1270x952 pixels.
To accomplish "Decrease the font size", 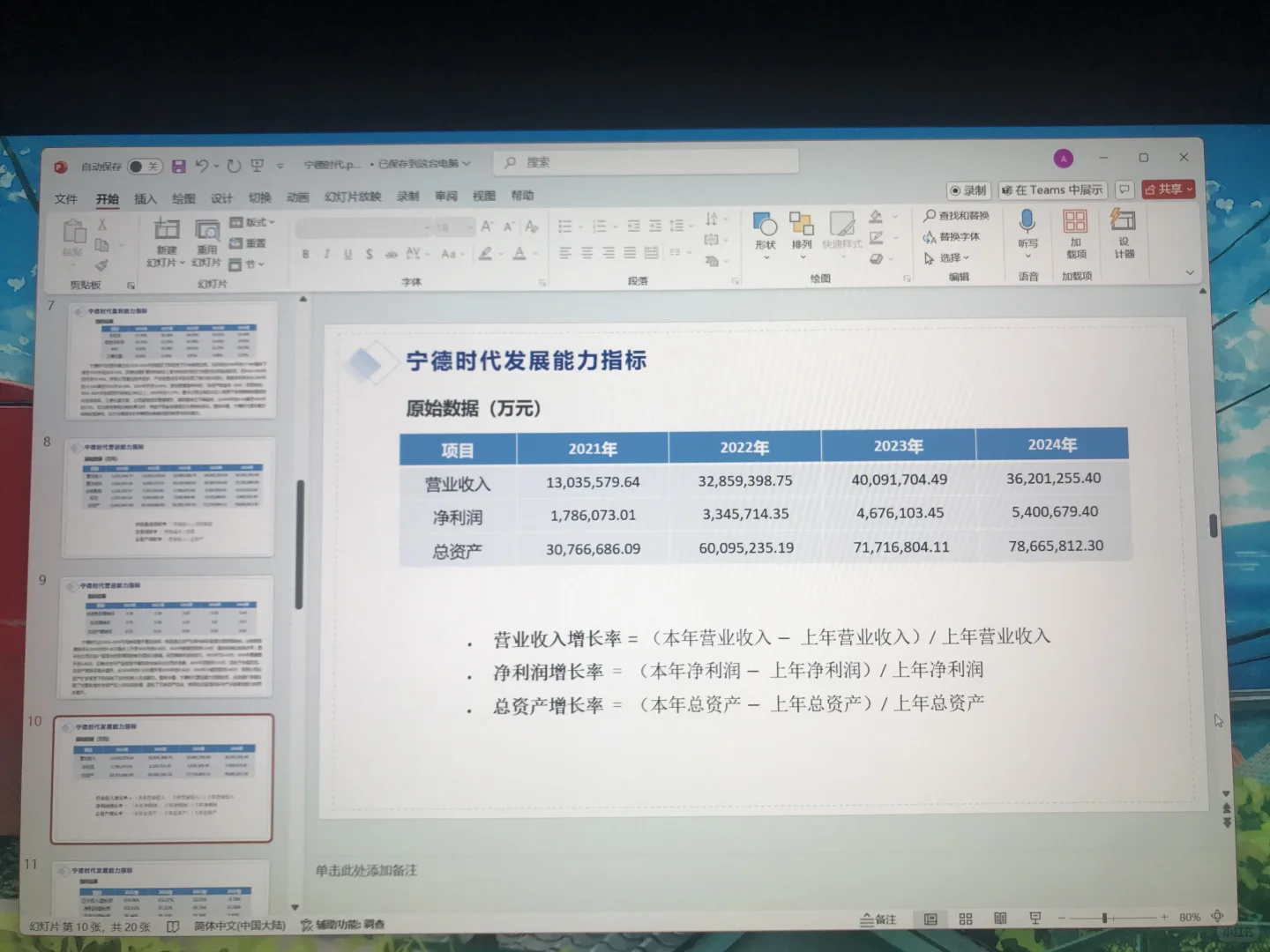I will (509, 227).
